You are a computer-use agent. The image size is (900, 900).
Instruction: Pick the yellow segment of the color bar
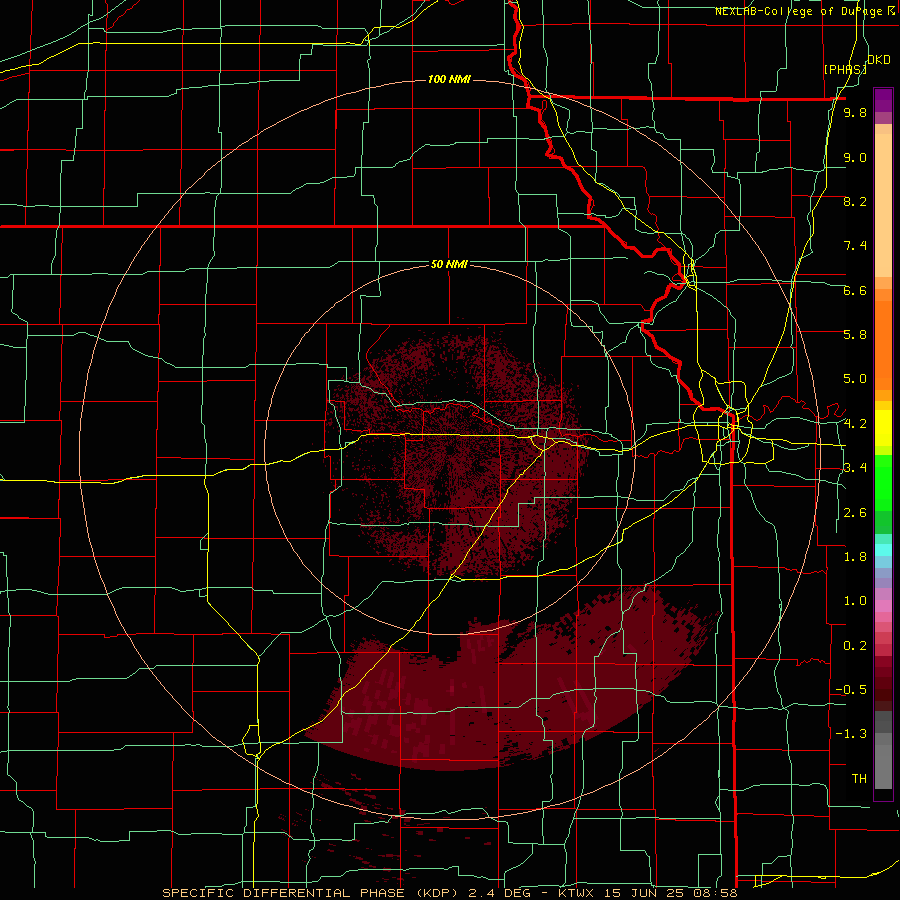click(x=883, y=428)
